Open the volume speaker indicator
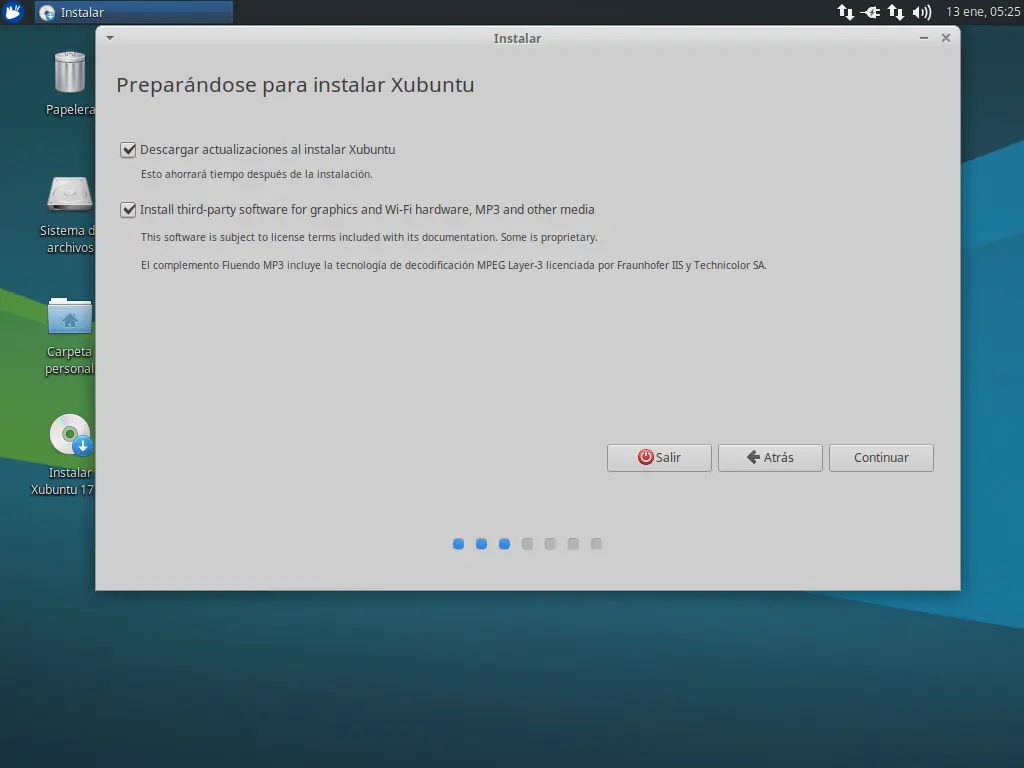Screen dimensions: 1024x768 [x=921, y=12]
